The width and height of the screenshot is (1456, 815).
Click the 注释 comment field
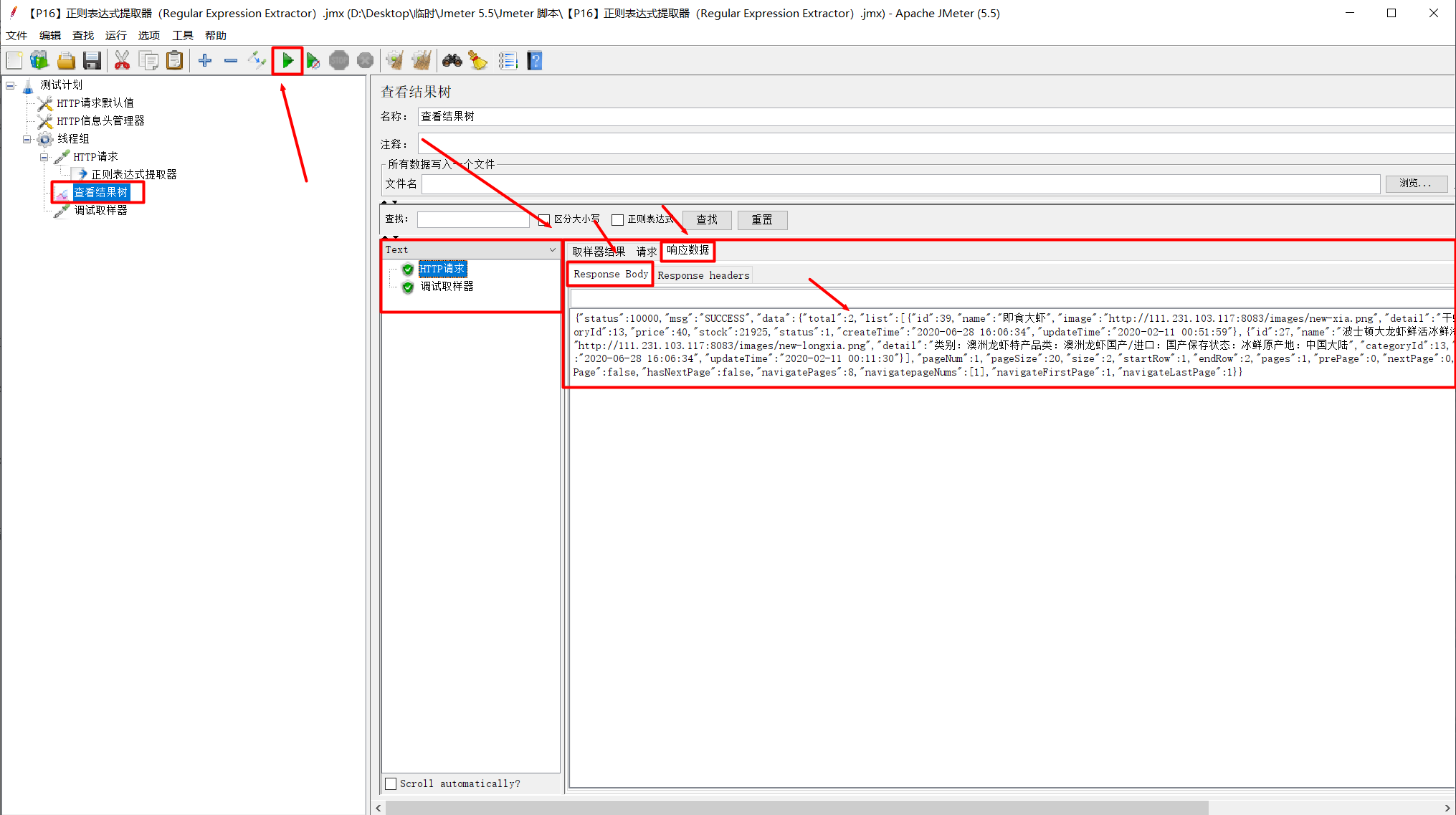(x=936, y=145)
